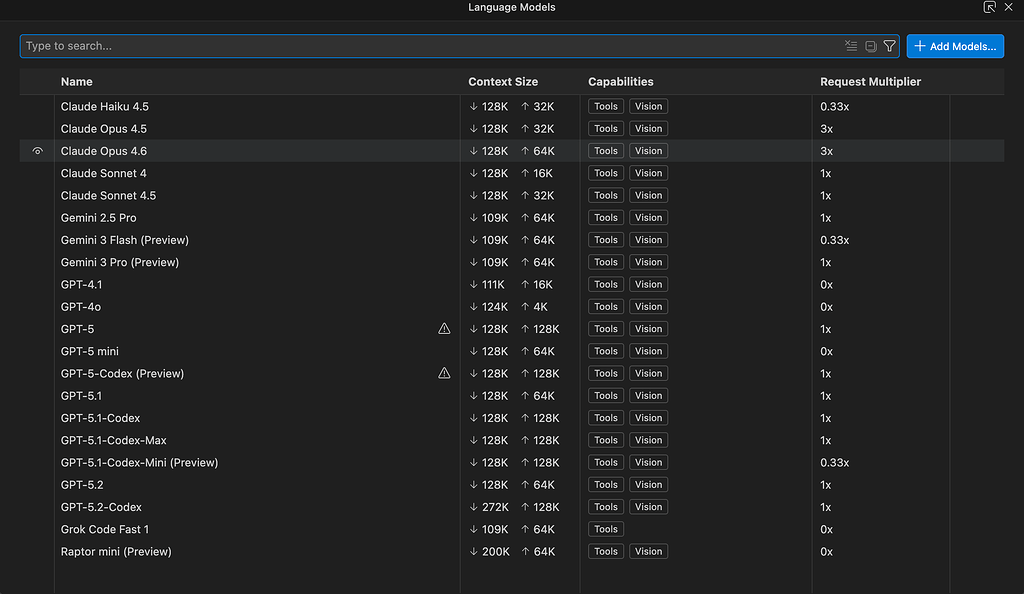This screenshot has height=594, width=1024.
Task: Select the GPT-5.1 model name
Action: click(82, 396)
